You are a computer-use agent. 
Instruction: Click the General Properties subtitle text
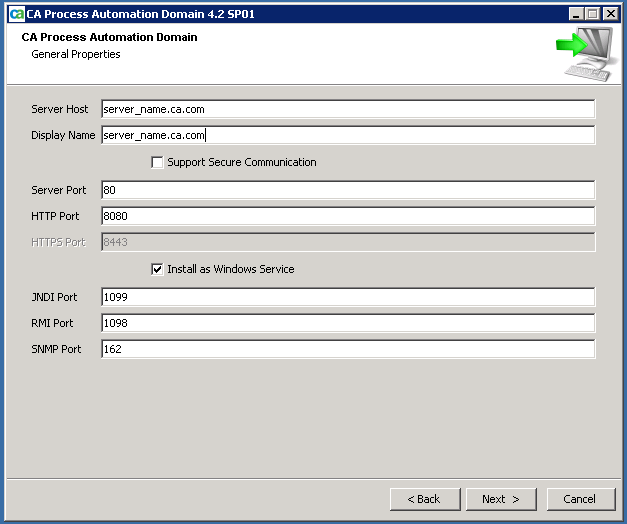point(76,54)
